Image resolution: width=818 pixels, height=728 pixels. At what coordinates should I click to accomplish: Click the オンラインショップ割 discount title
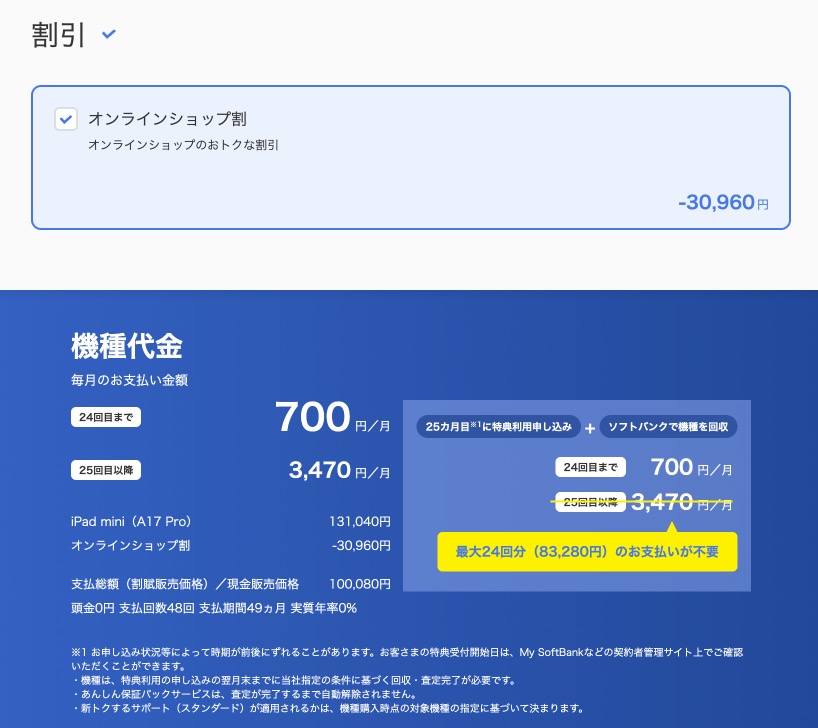click(167, 119)
